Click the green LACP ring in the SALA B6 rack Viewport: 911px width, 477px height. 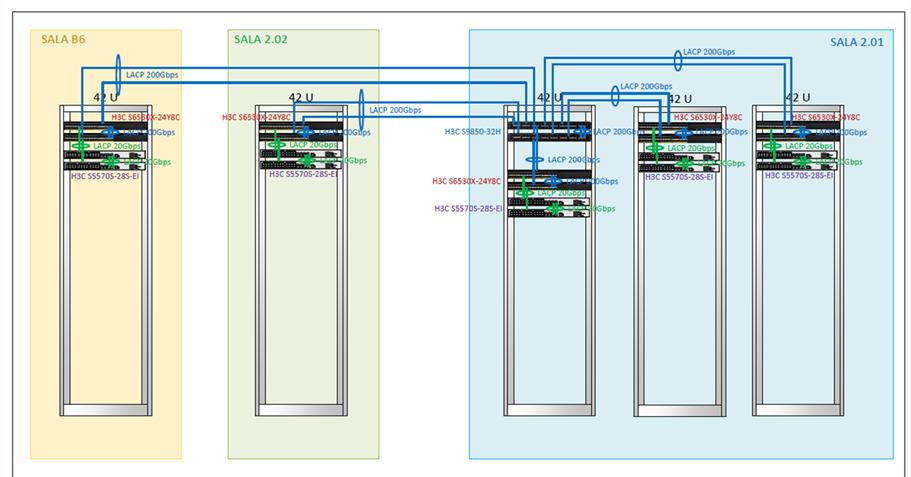81,146
